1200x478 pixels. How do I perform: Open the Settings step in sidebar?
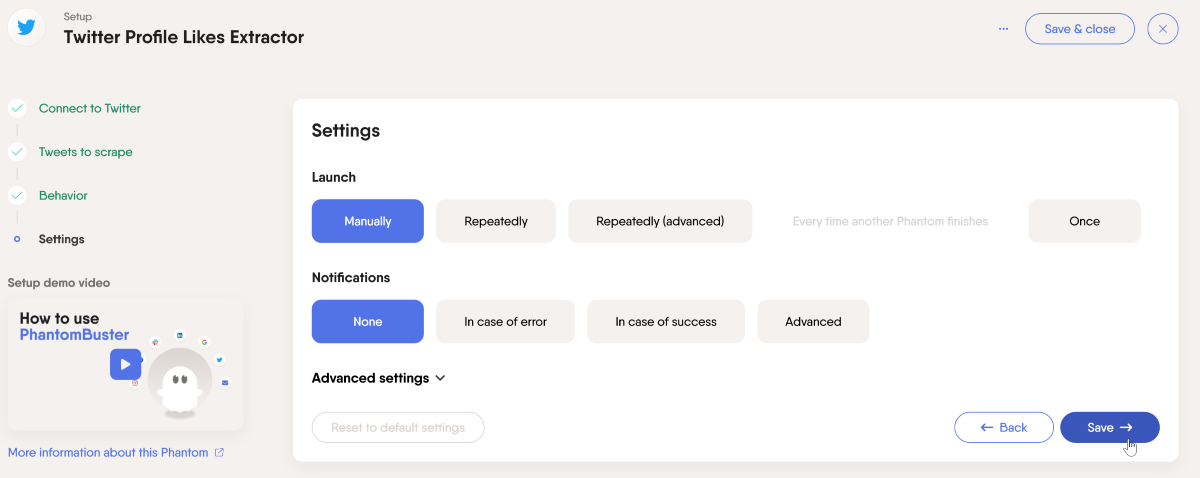[x=61, y=239]
